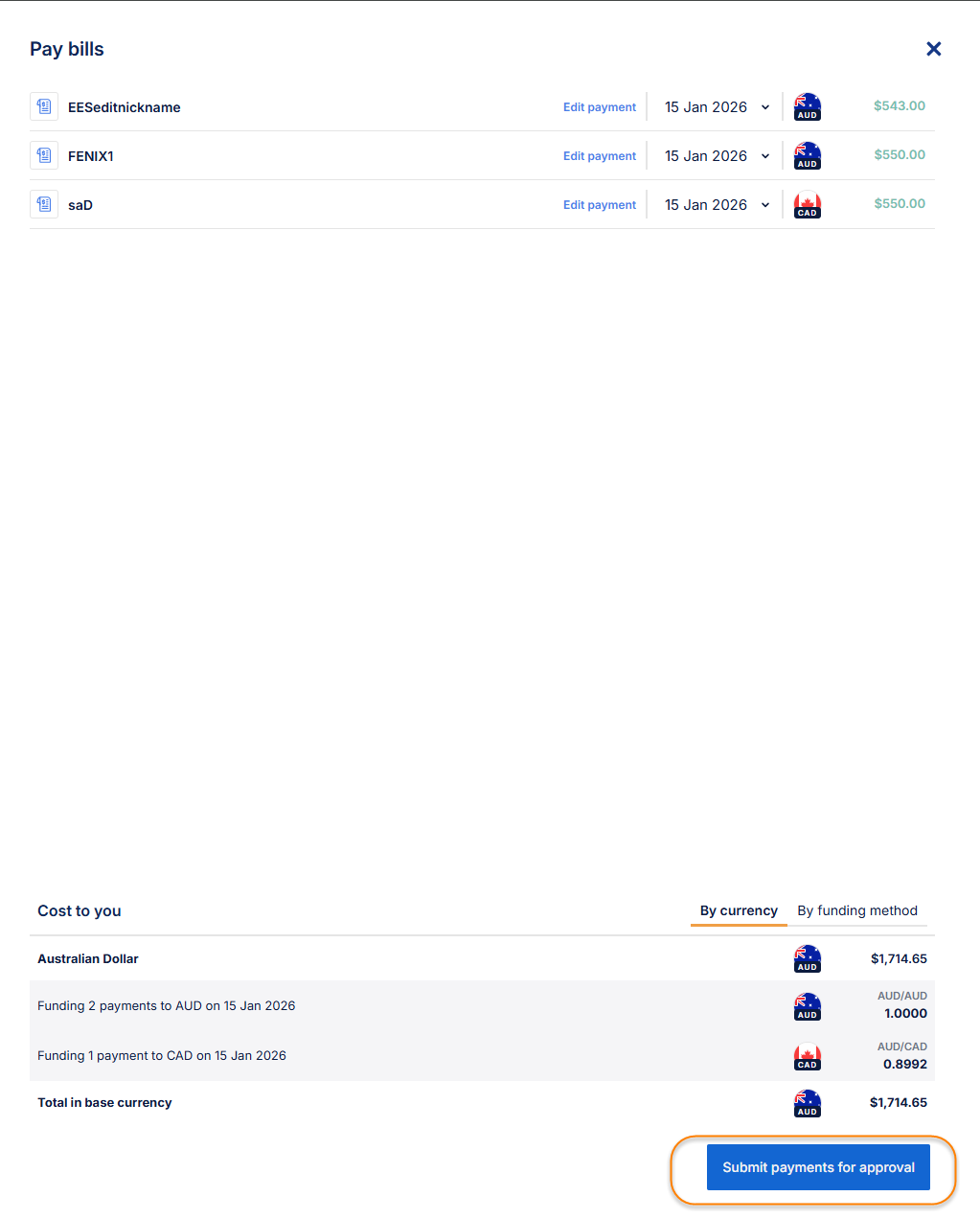The image size is (980, 1219).
Task: Close the Pay bills dialog
Action: coord(934,49)
